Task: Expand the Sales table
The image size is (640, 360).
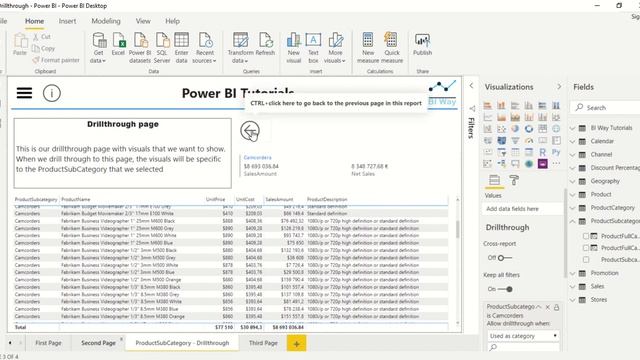Action: 572,287
